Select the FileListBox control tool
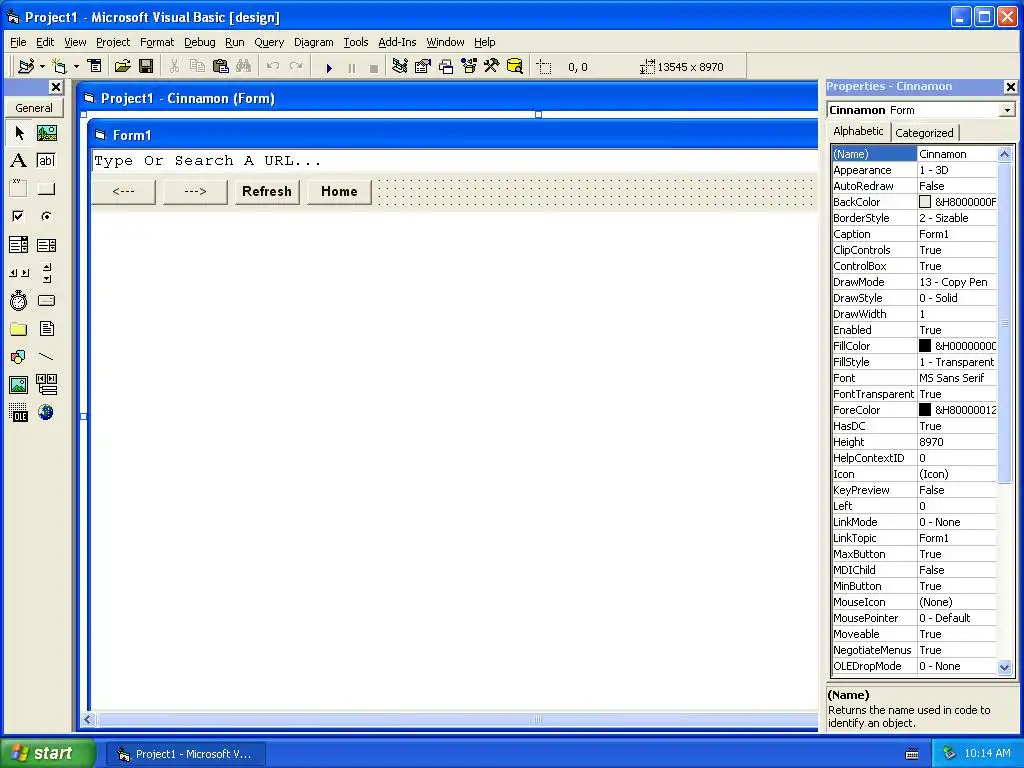Viewport: 1024px width, 768px height. (x=46, y=328)
